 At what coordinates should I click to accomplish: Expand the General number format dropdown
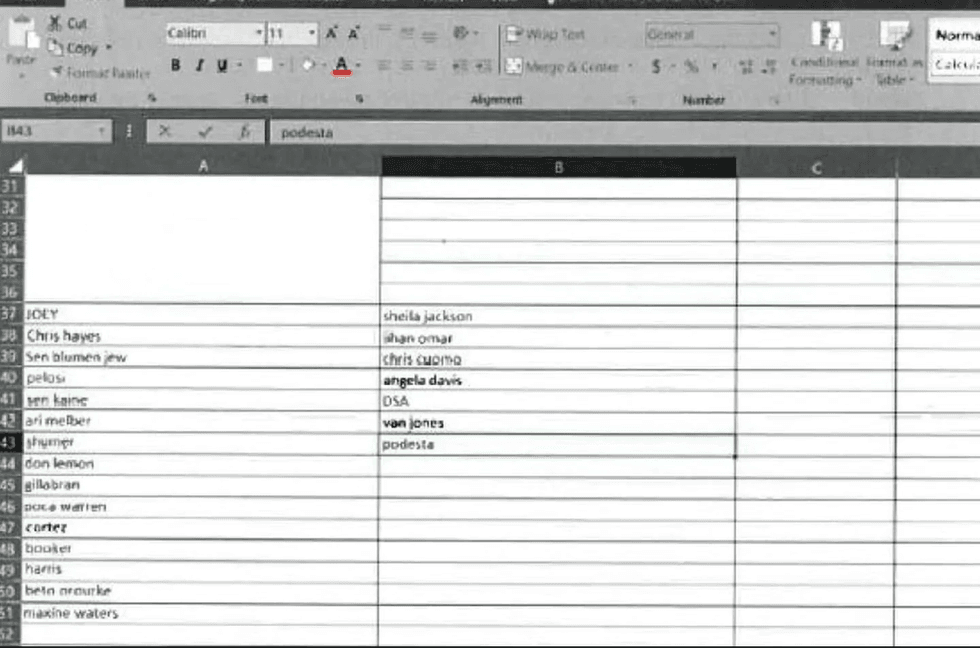(x=771, y=34)
